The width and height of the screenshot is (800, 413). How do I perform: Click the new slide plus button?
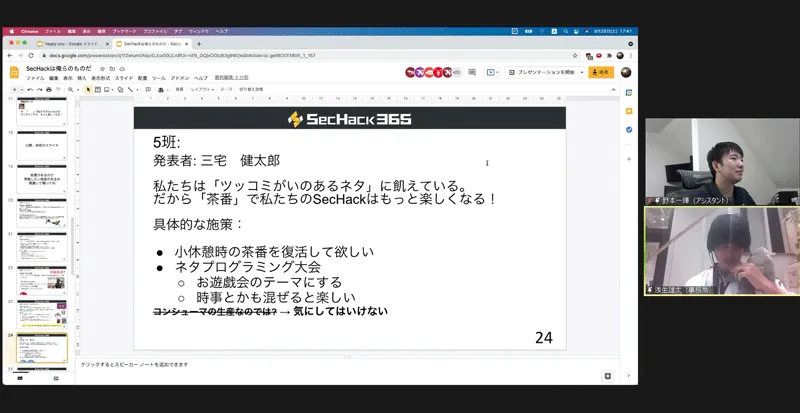coord(14,89)
